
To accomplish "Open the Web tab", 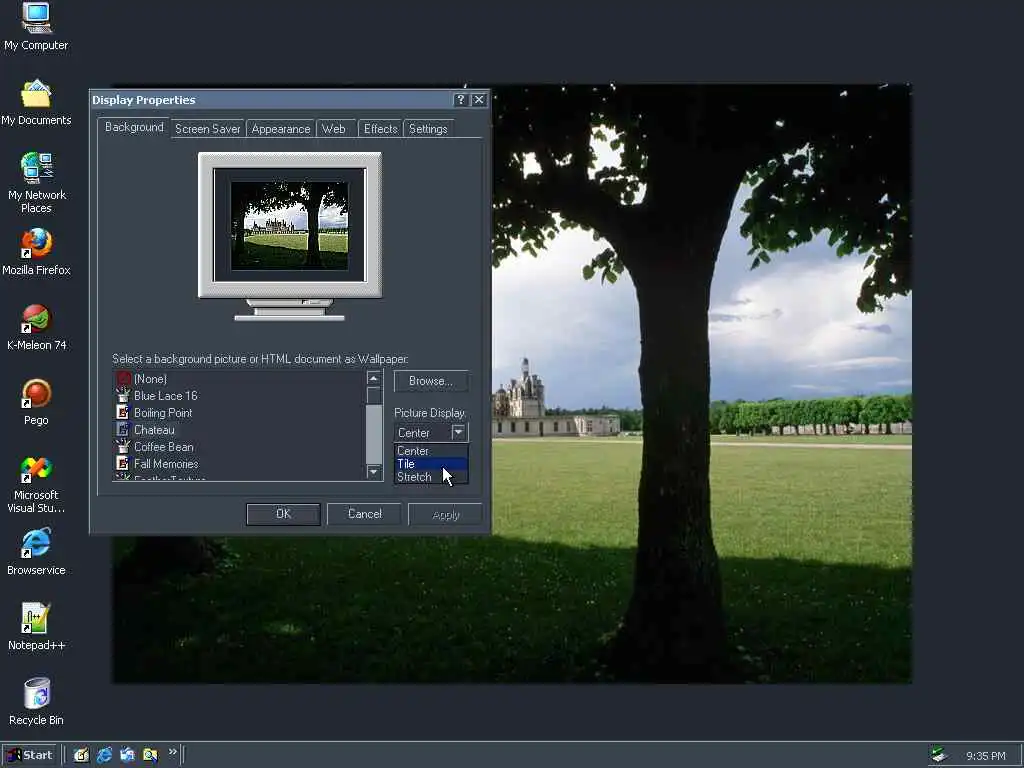I will click(334, 129).
